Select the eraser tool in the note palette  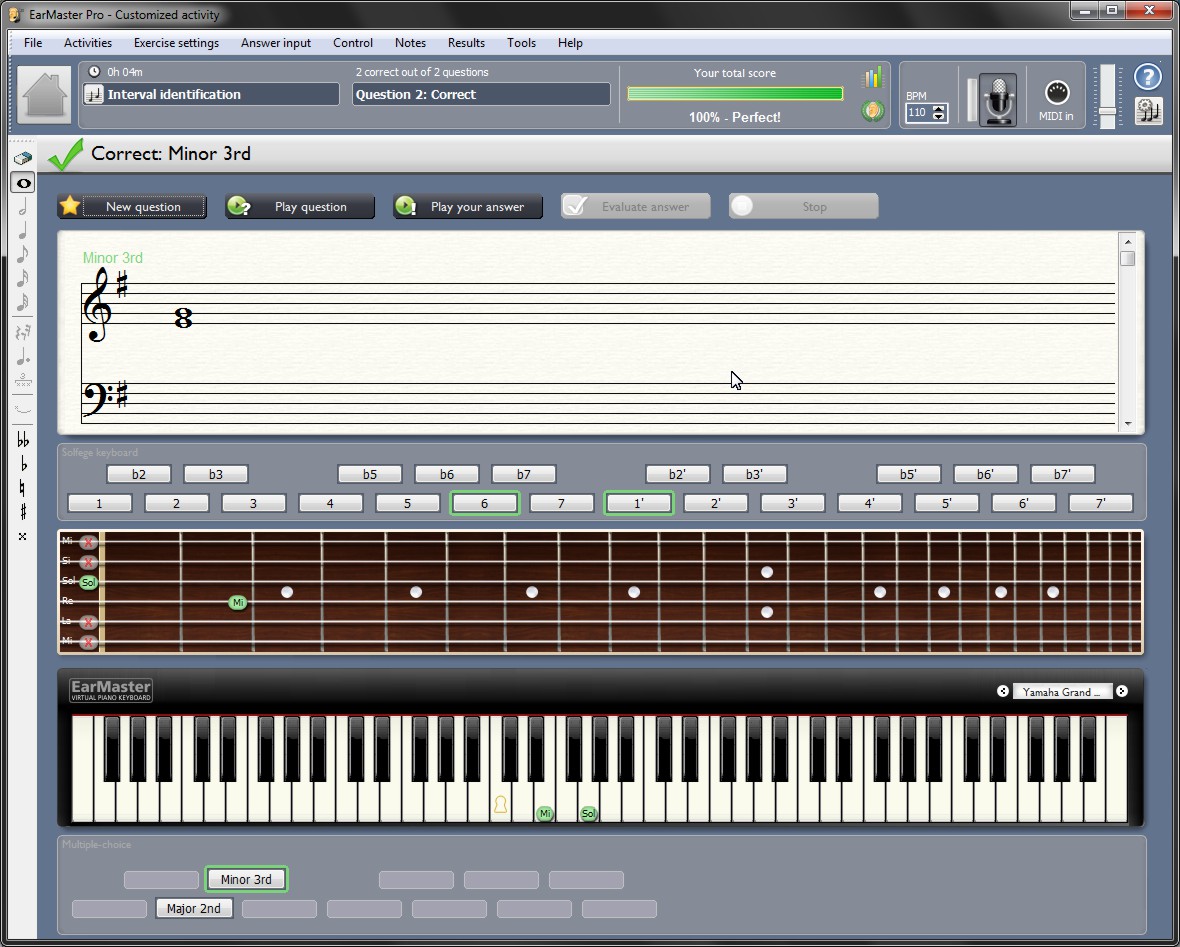22,158
